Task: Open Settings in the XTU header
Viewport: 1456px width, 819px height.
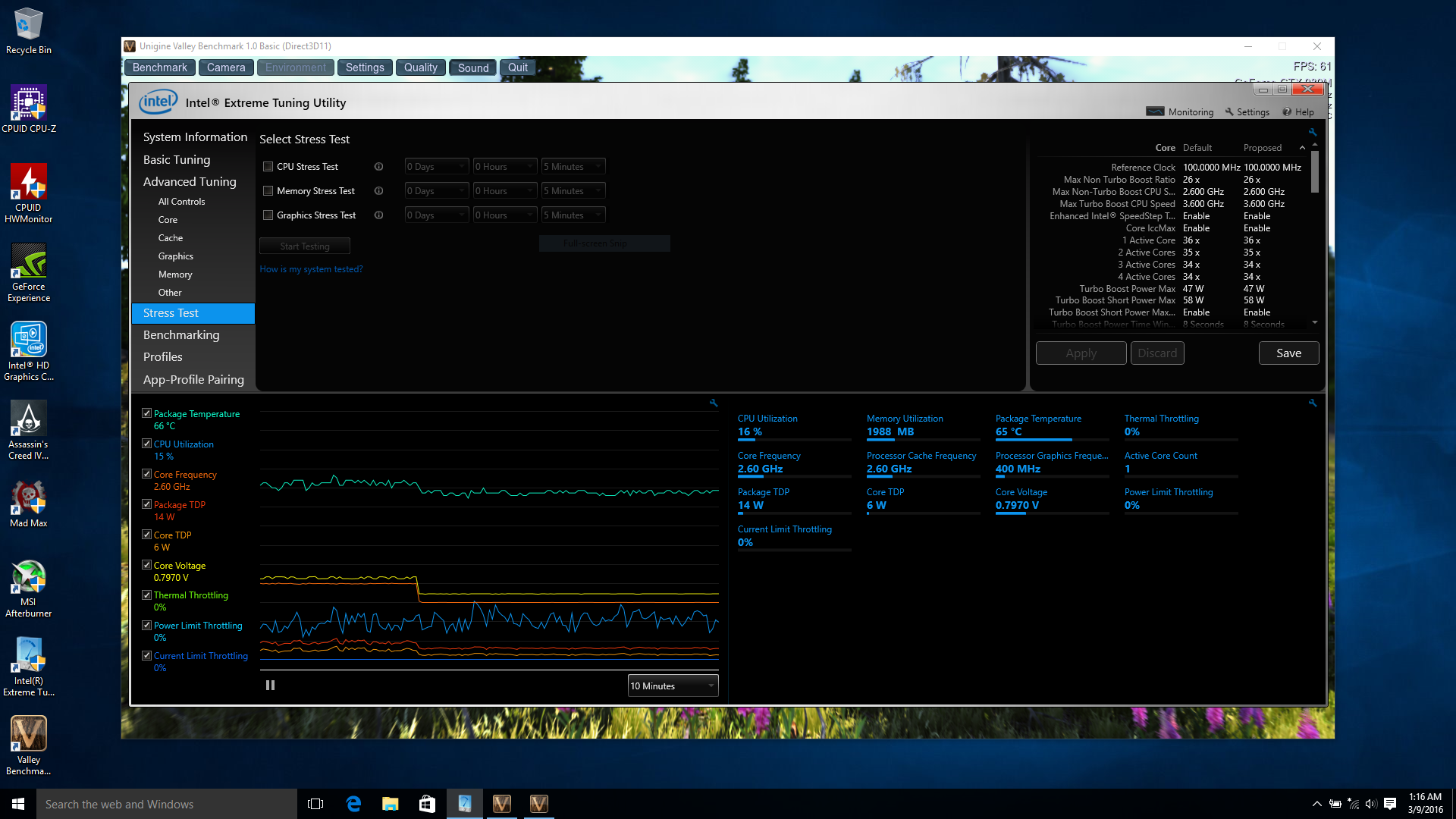Action: pyautogui.click(x=1247, y=112)
